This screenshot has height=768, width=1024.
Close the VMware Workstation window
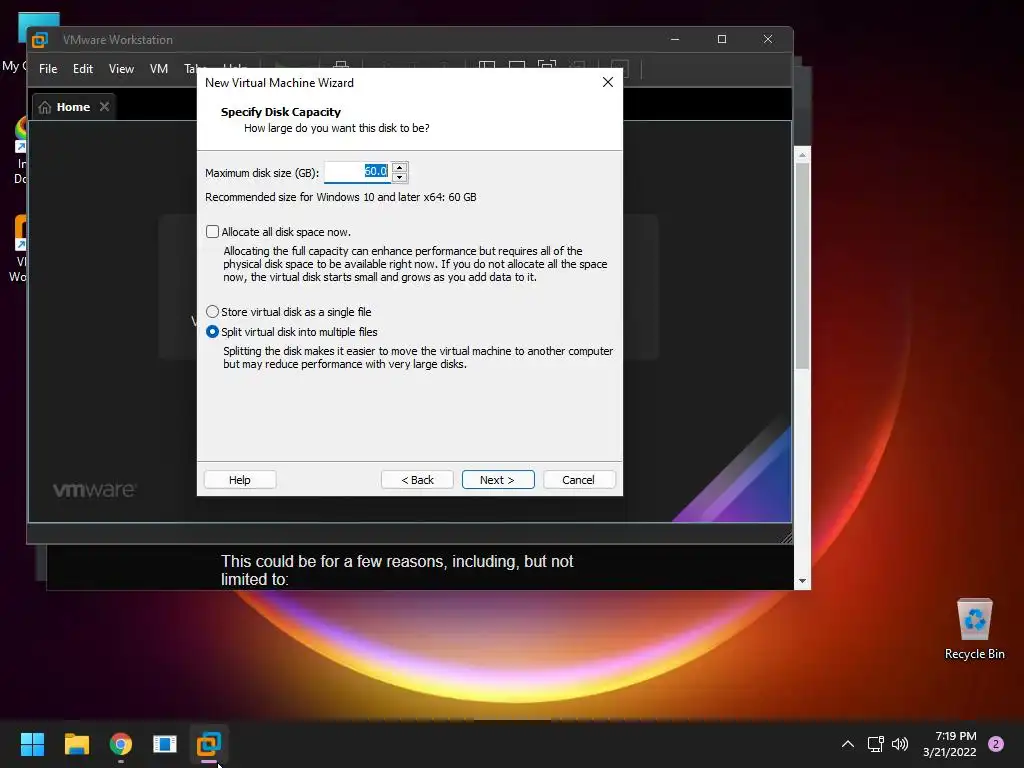tap(768, 39)
